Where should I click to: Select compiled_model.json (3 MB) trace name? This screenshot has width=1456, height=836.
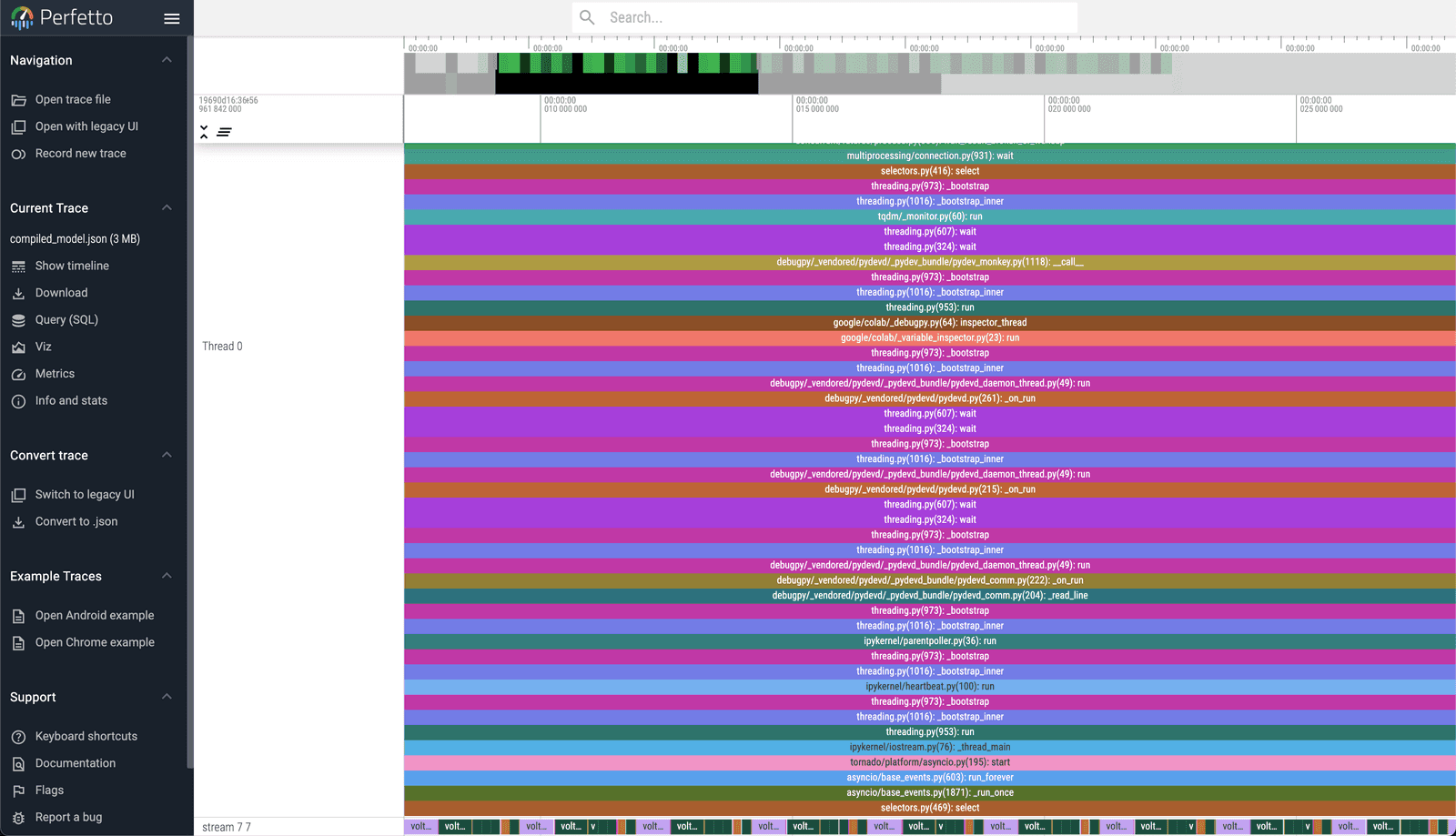(x=75, y=239)
